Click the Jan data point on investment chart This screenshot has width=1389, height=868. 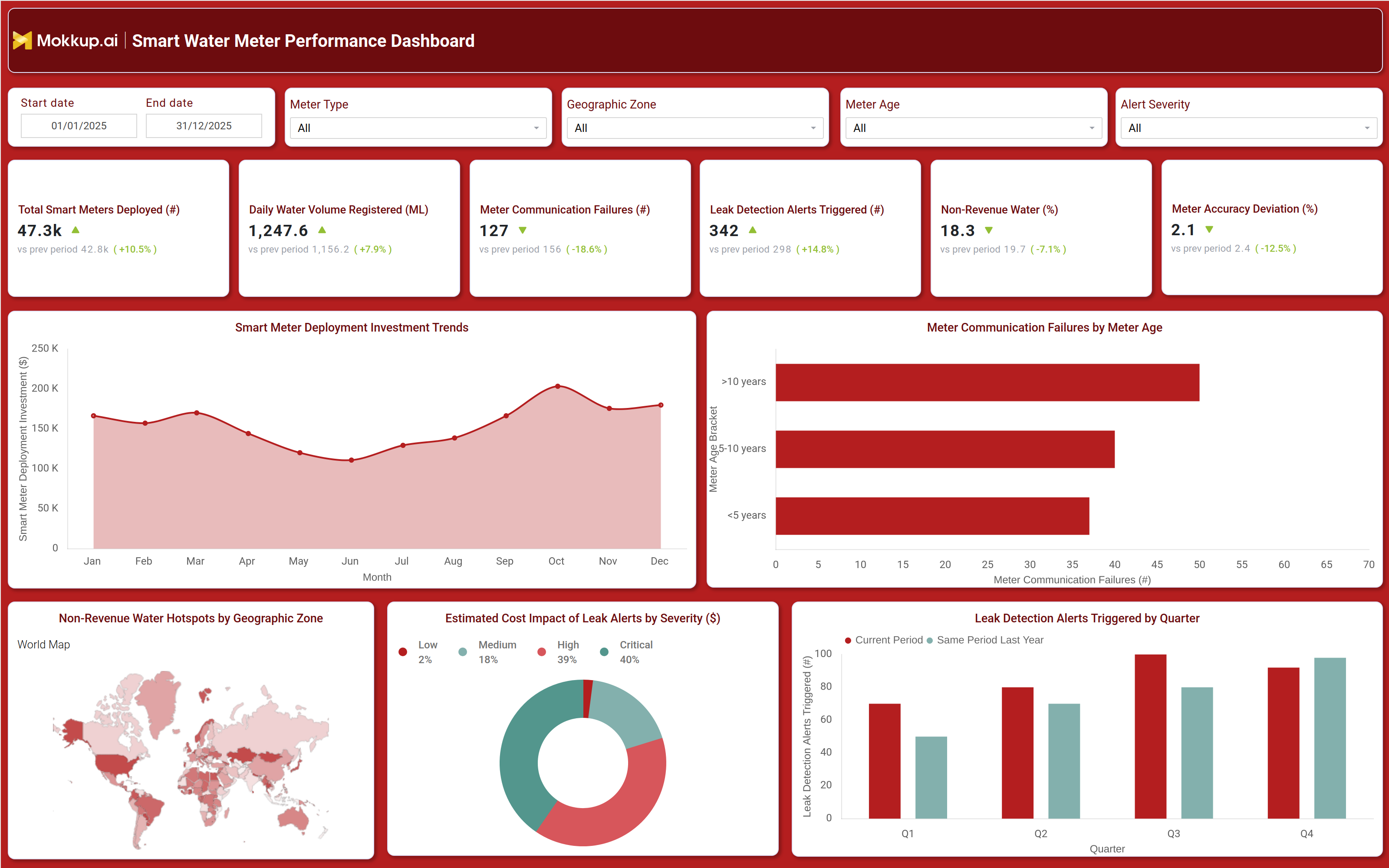pyautogui.click(x=94, y=416)
